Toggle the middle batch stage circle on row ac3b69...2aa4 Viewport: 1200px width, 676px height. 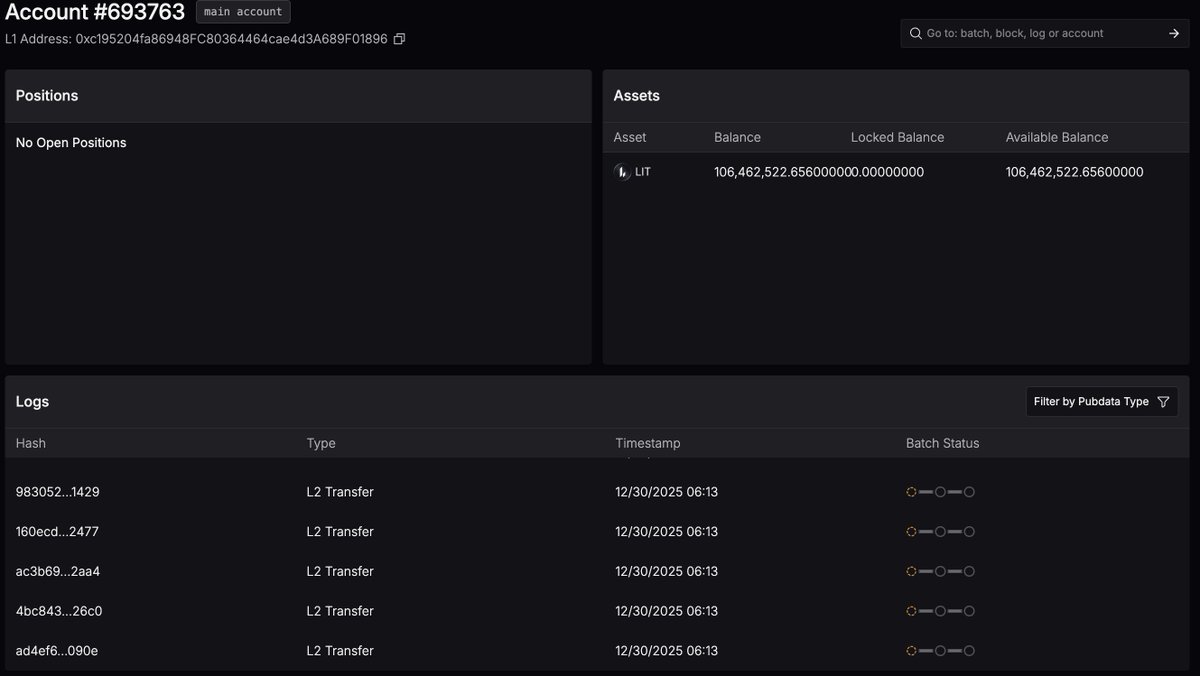(x=940, y=571)
